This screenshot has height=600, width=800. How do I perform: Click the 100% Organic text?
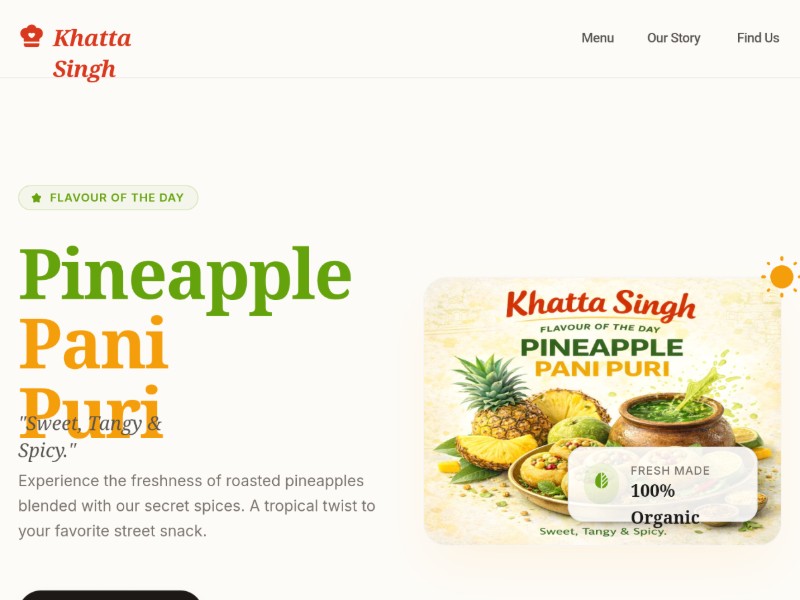(665, 504)
